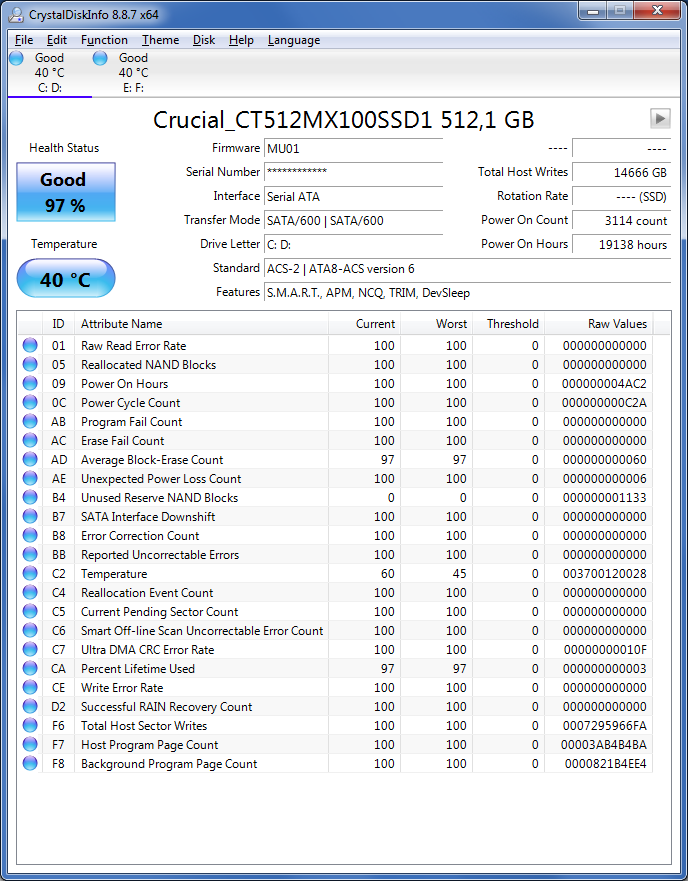
Task: Click status orb for Write Error Rate
Action: point(30,688)
